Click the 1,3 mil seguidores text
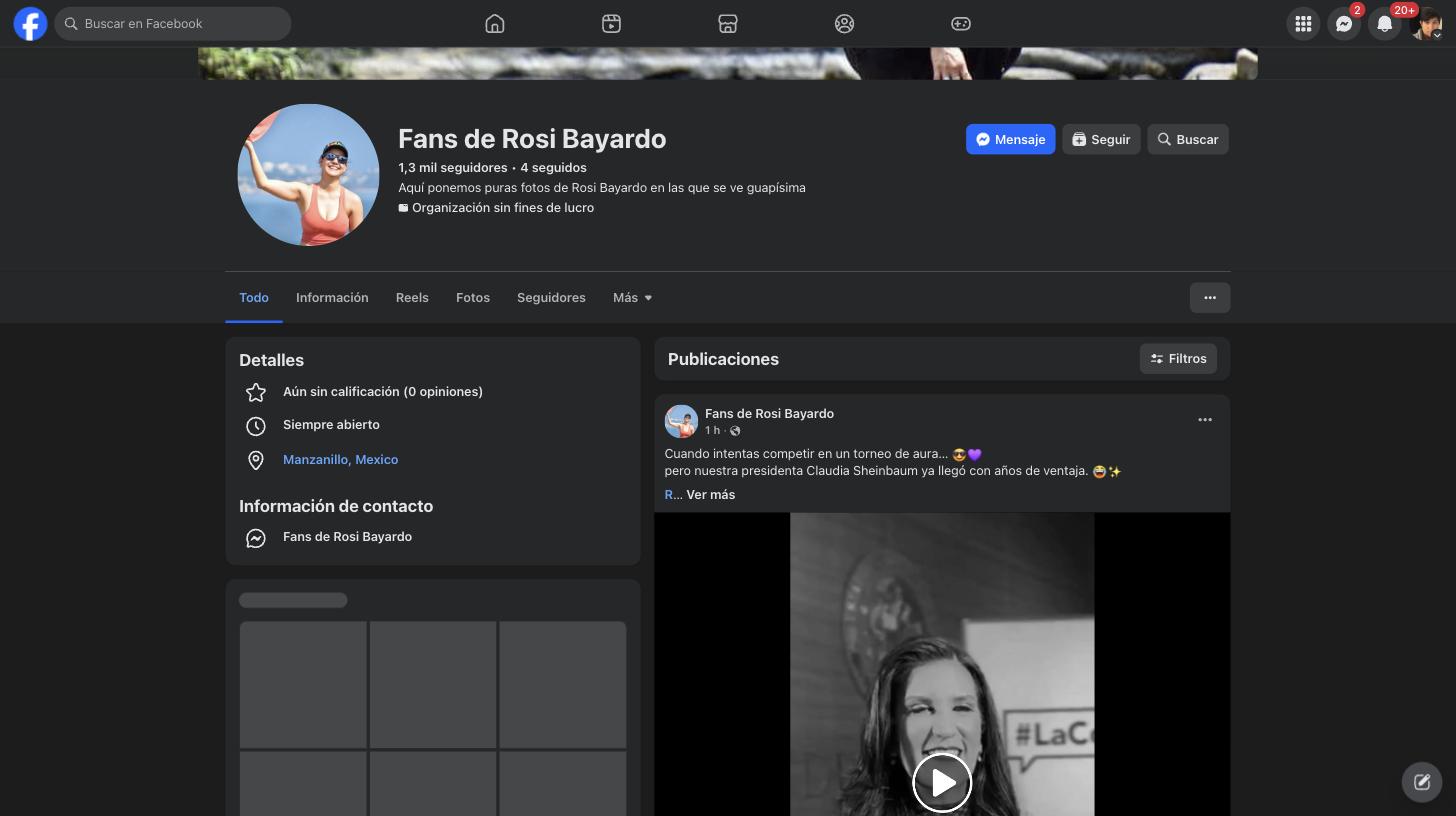The height and width of the screenshot is (816, 1456). tap(453, 168)
